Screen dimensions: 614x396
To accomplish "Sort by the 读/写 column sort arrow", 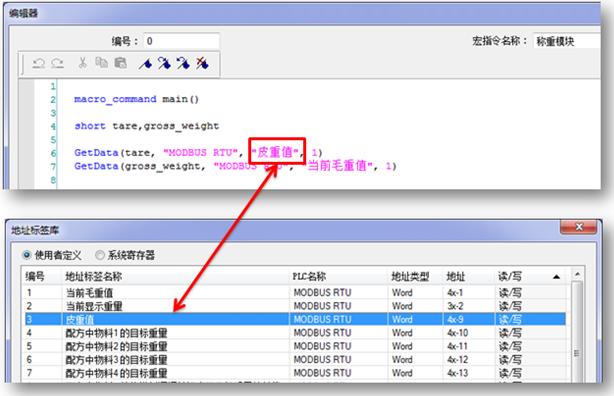I will pos(556,277).
